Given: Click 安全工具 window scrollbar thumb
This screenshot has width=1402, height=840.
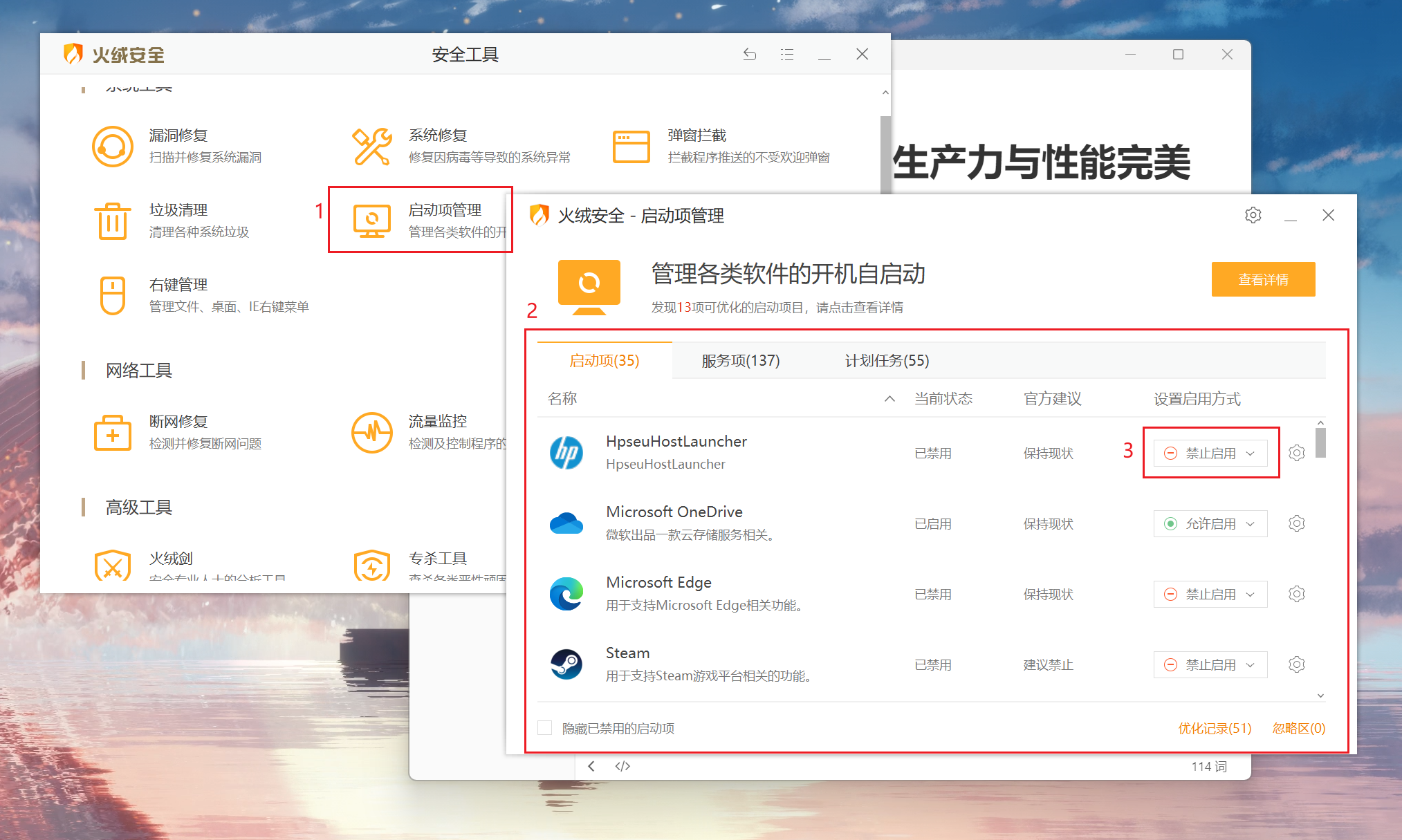Looking at the screenshot, I should click(x=885, y=153).
